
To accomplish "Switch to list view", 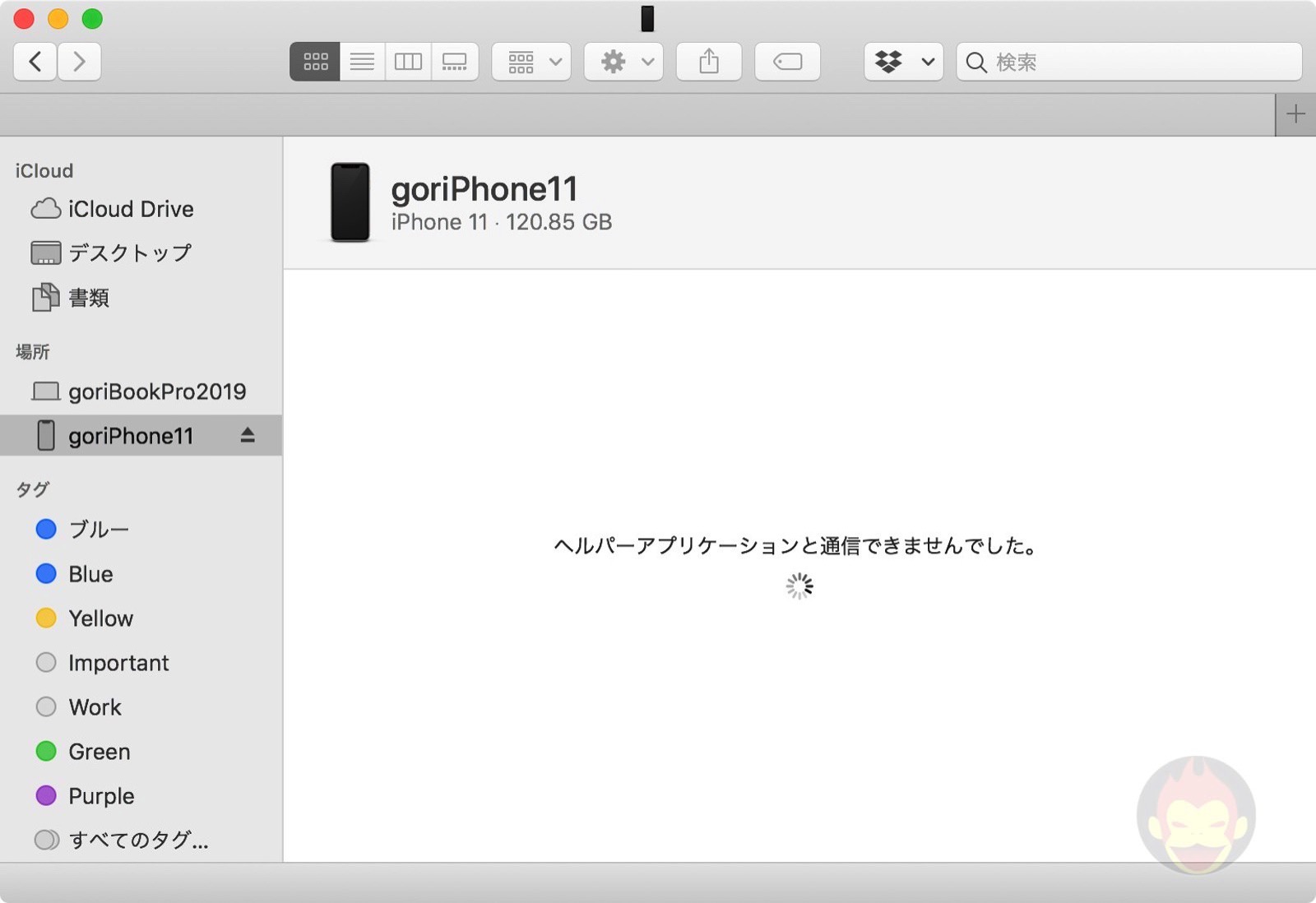I will tap(362, 62).
